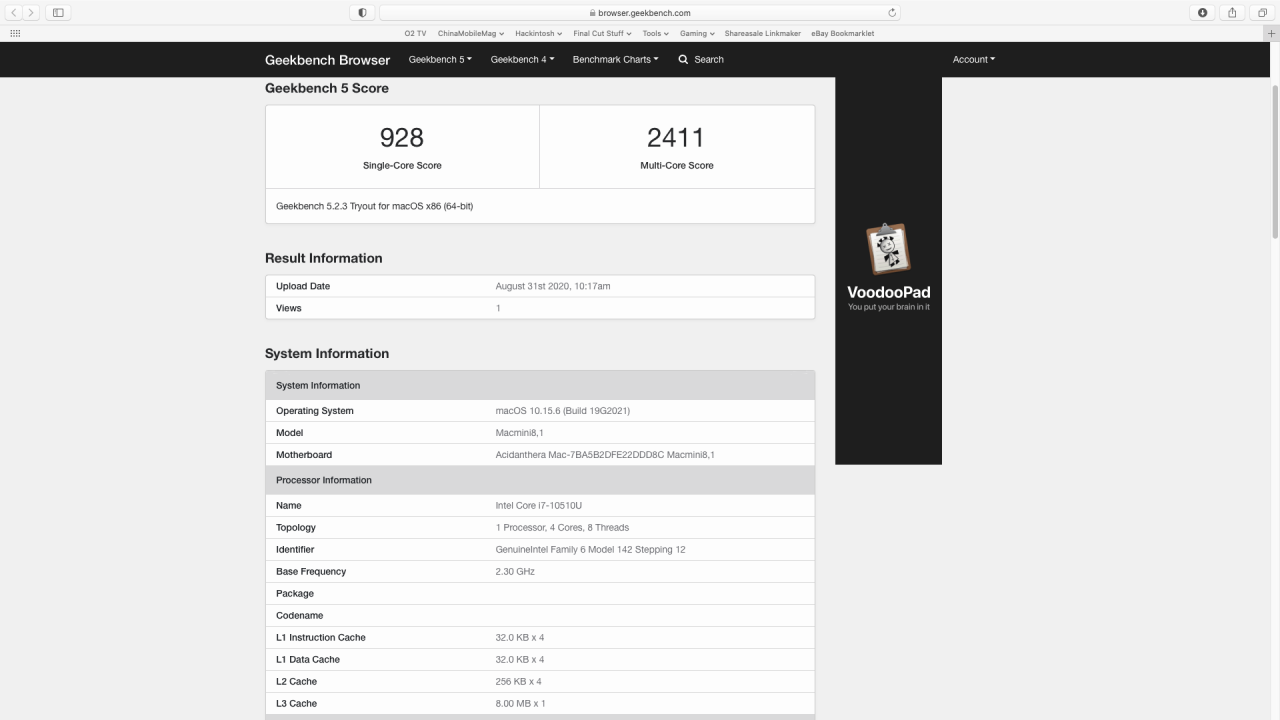Open the Geekbench 5 dropdown menu
The height and width of the screenshot is (720, 1280).
[440, 59]
